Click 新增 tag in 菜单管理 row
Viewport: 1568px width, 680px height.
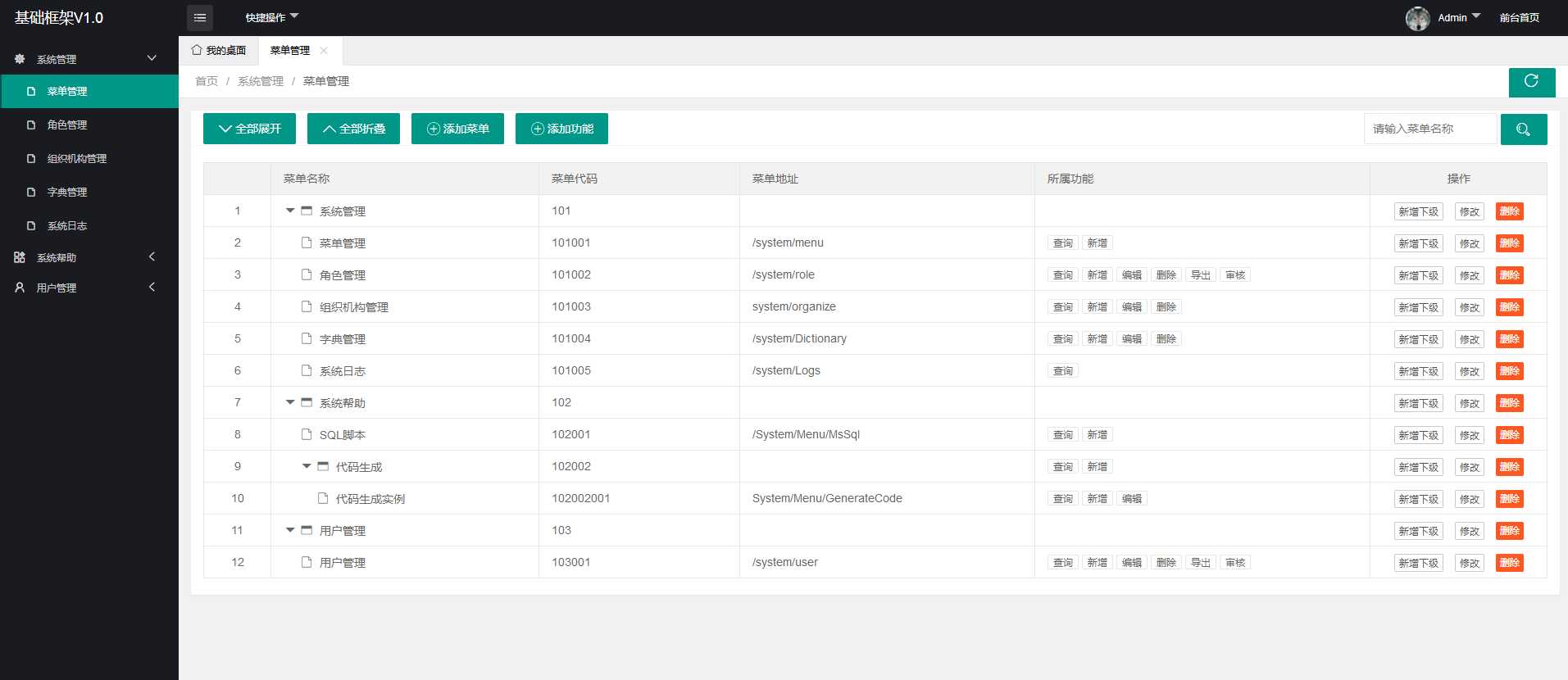[x=1098, y=243]
